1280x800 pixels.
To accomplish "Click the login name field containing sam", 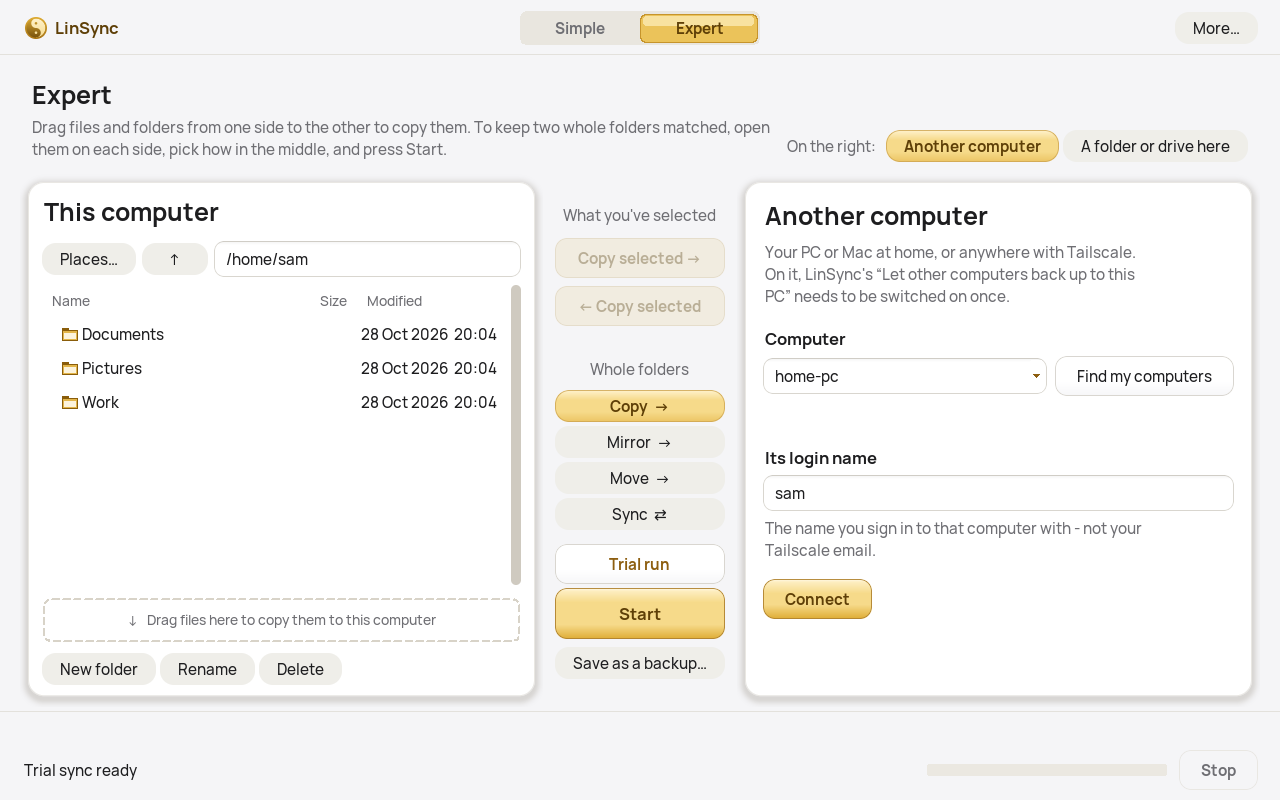I will click(x=998, y=493).
